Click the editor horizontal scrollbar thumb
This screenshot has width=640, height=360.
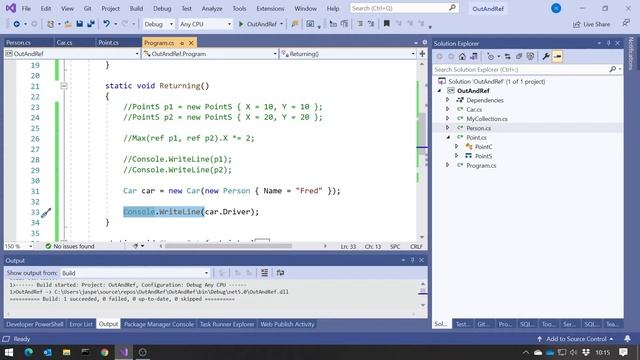tap(228, 246)
